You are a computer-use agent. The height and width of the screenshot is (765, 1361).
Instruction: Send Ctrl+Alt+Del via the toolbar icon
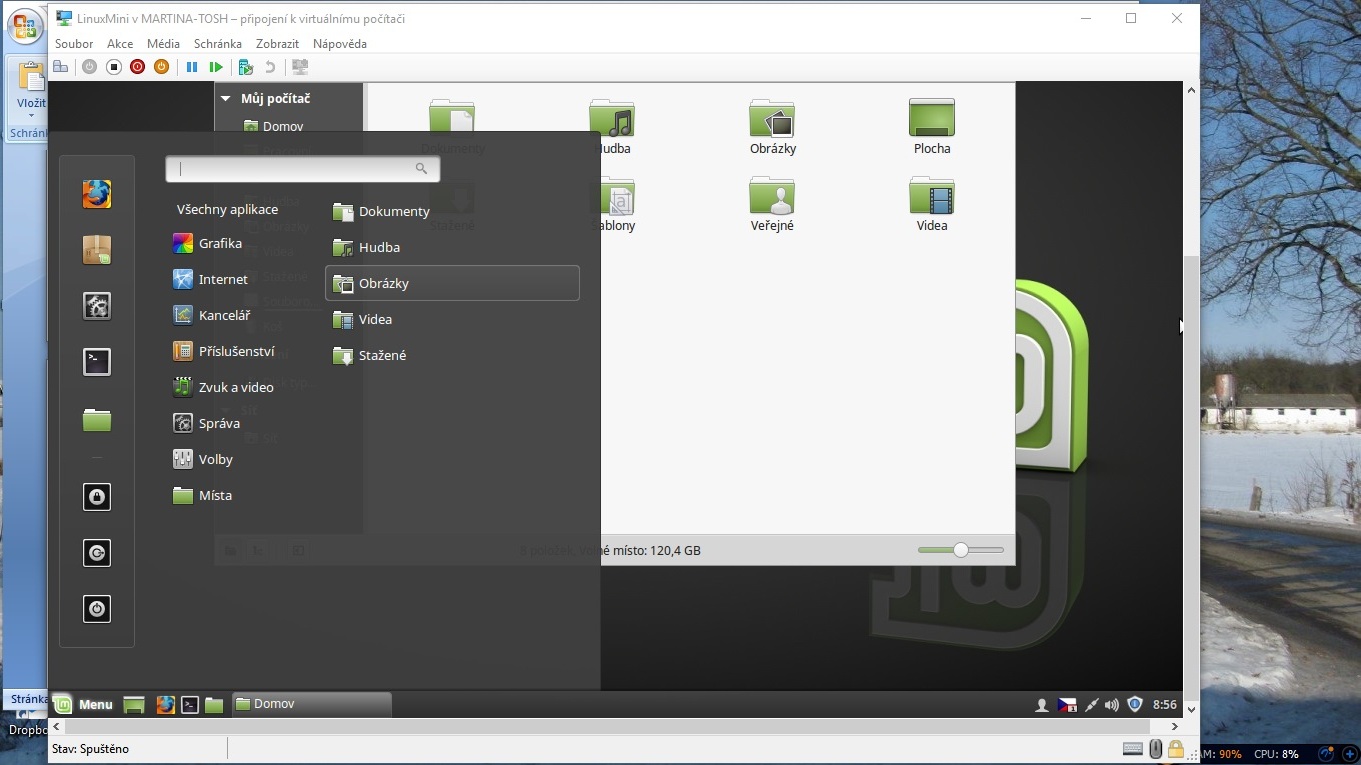pyautogui.click(x=61, y=67)
